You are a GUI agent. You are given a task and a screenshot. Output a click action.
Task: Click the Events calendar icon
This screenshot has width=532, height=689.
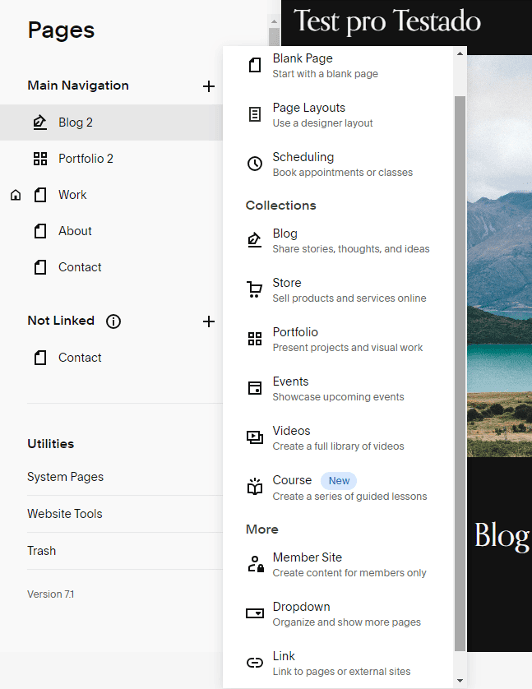click(255, 388)
